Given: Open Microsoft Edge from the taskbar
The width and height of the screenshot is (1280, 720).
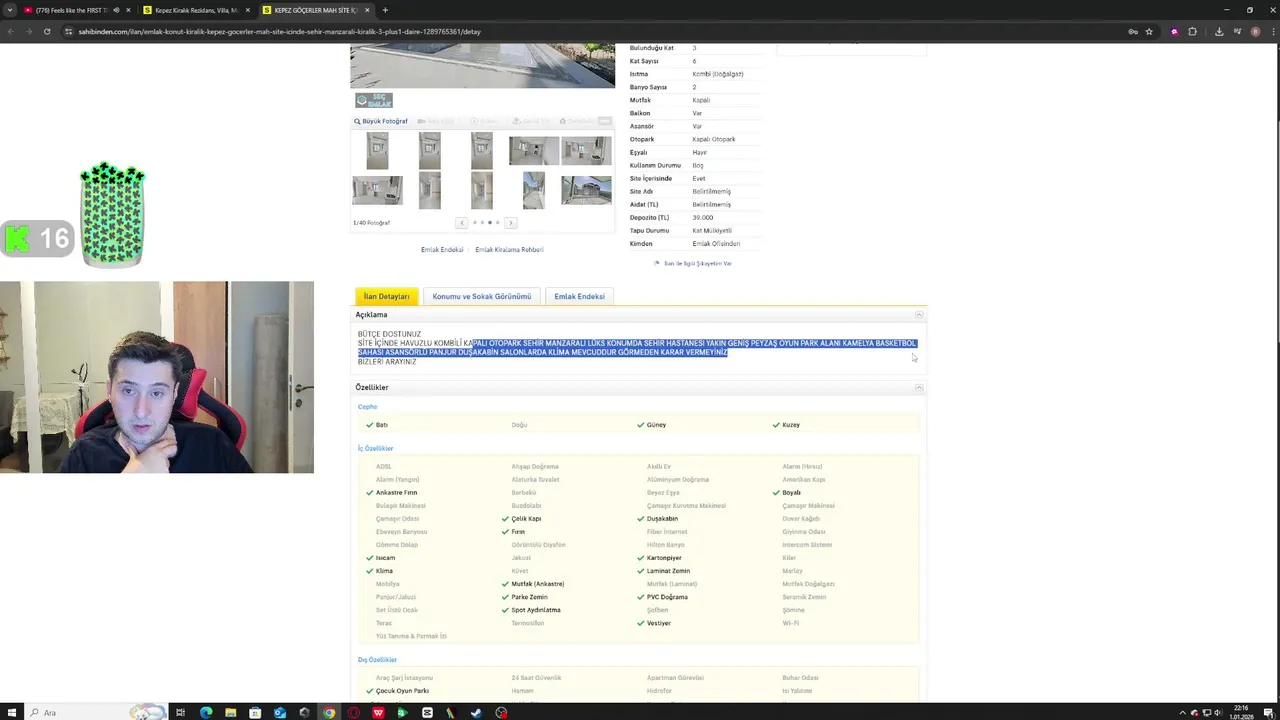Looking at the screenshot, I should pos(205,712).
